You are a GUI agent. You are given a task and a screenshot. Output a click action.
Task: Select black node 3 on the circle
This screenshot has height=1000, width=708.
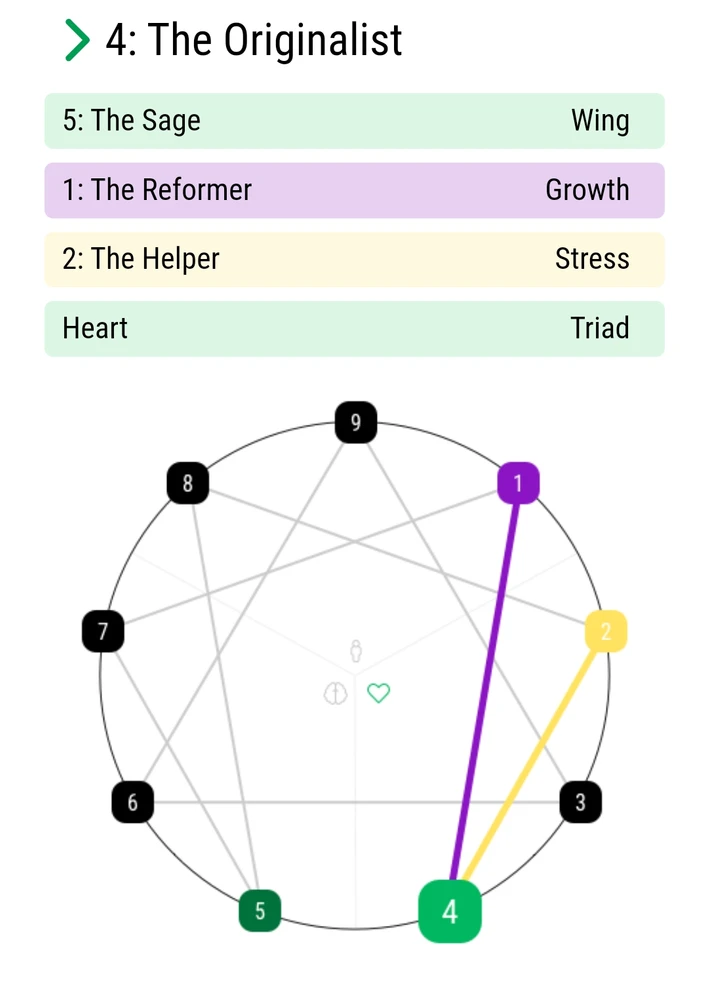pyautogui.click(x=580, y=802)
